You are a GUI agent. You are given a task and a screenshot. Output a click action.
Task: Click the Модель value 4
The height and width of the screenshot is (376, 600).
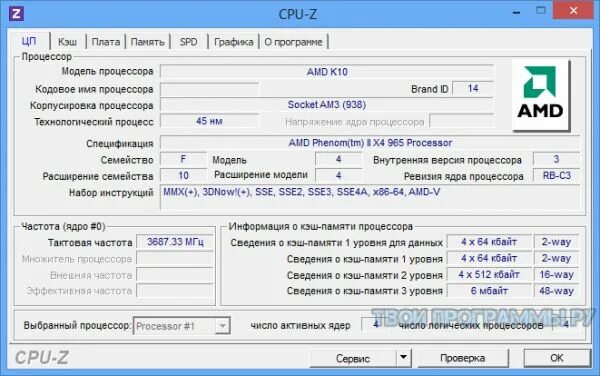[338, 160]
